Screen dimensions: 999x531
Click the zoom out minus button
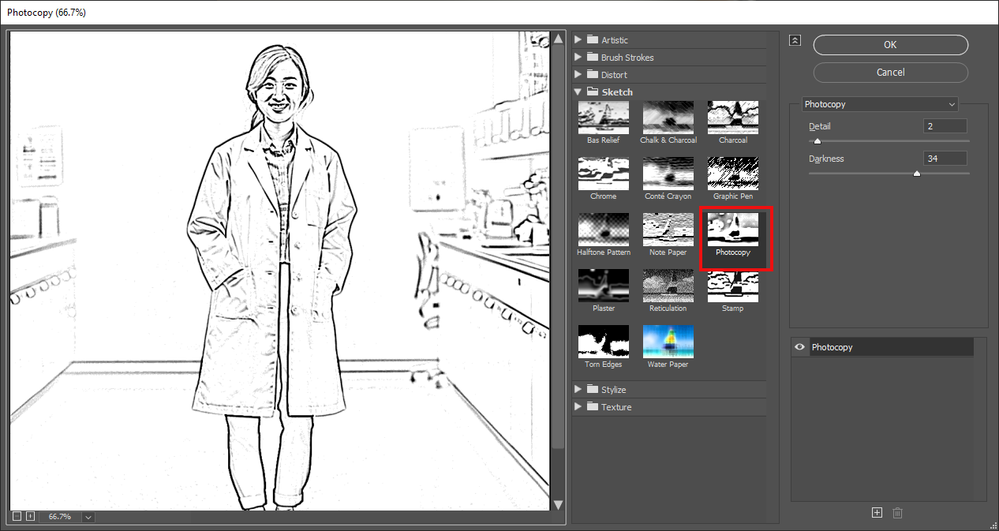(15, 516)
